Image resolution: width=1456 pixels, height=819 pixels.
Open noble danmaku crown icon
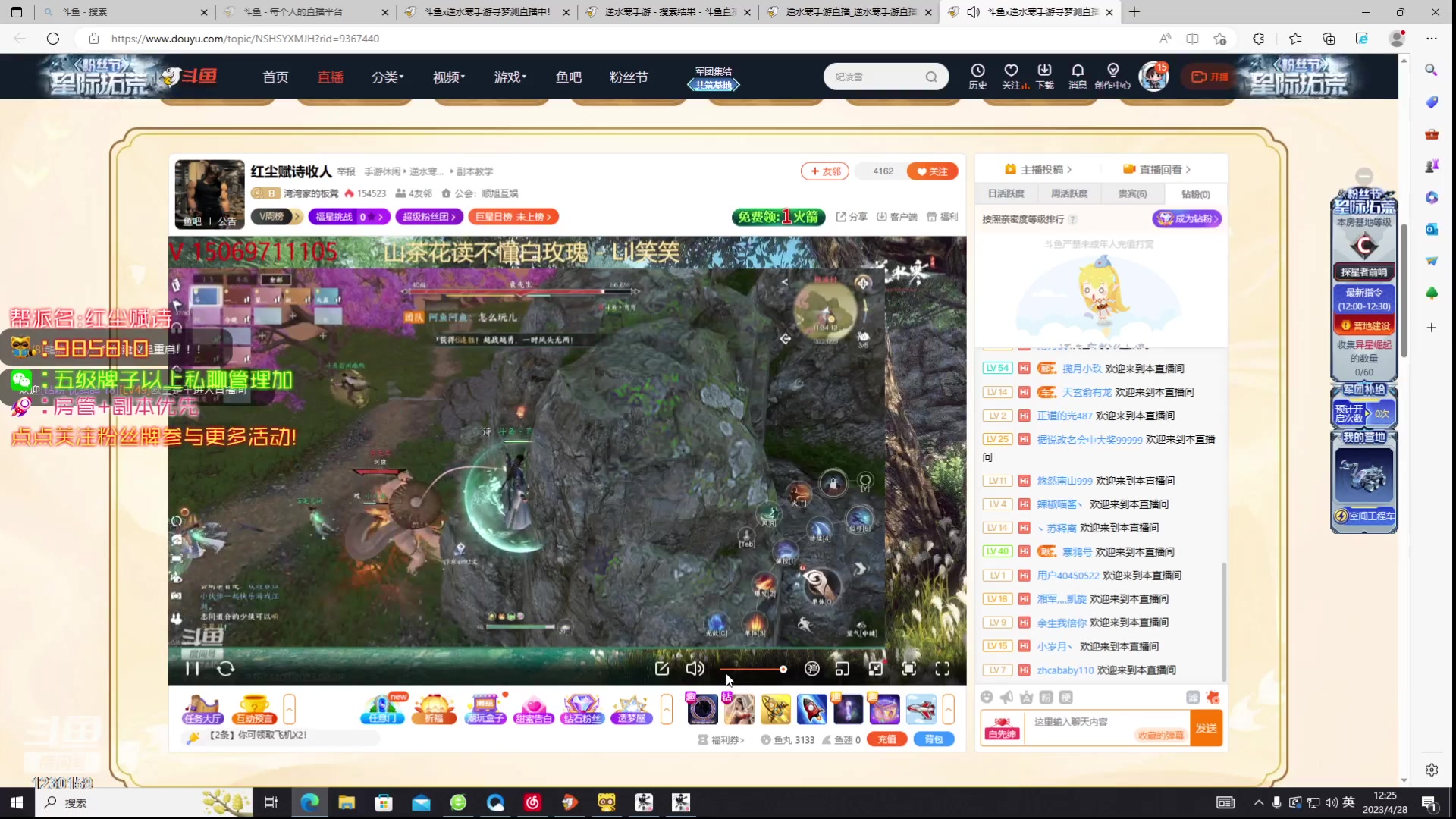pyautogui.click(x=1026, y=698)
